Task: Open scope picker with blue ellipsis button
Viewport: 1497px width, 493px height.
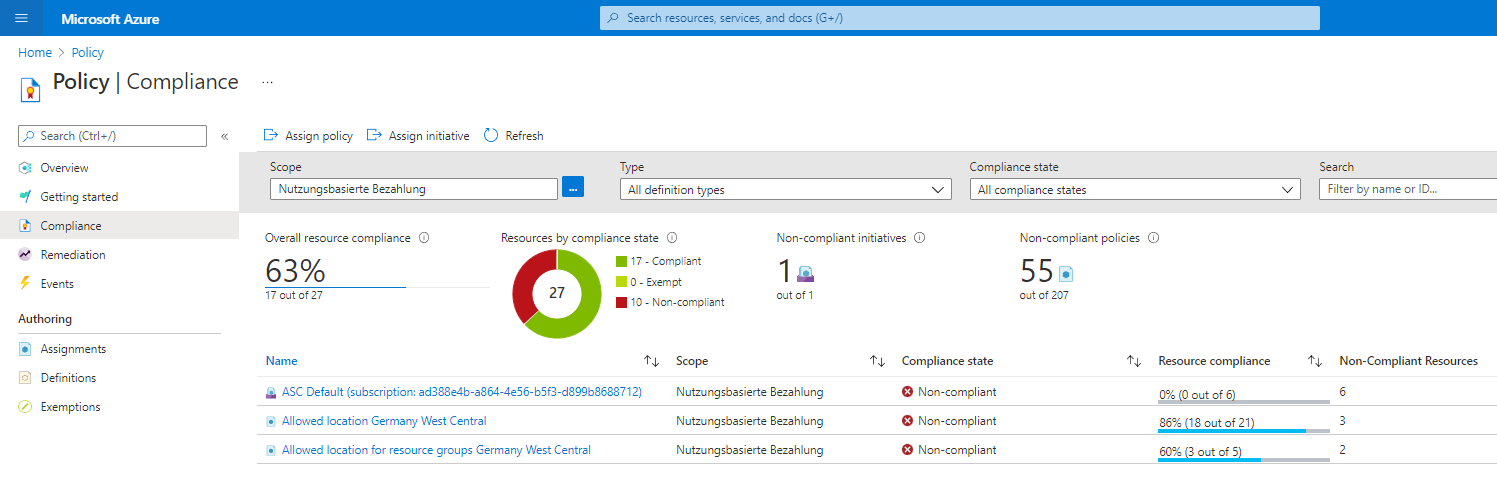Action: [573, 187]
